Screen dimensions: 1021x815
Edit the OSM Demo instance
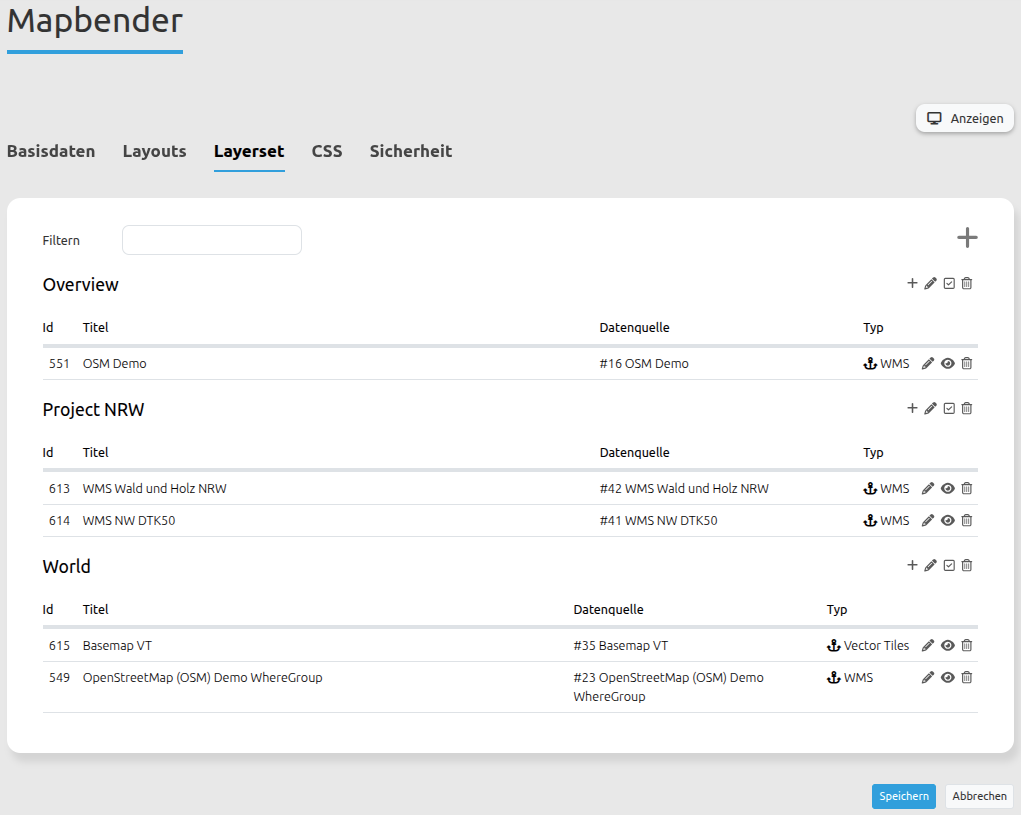(927, 364)
